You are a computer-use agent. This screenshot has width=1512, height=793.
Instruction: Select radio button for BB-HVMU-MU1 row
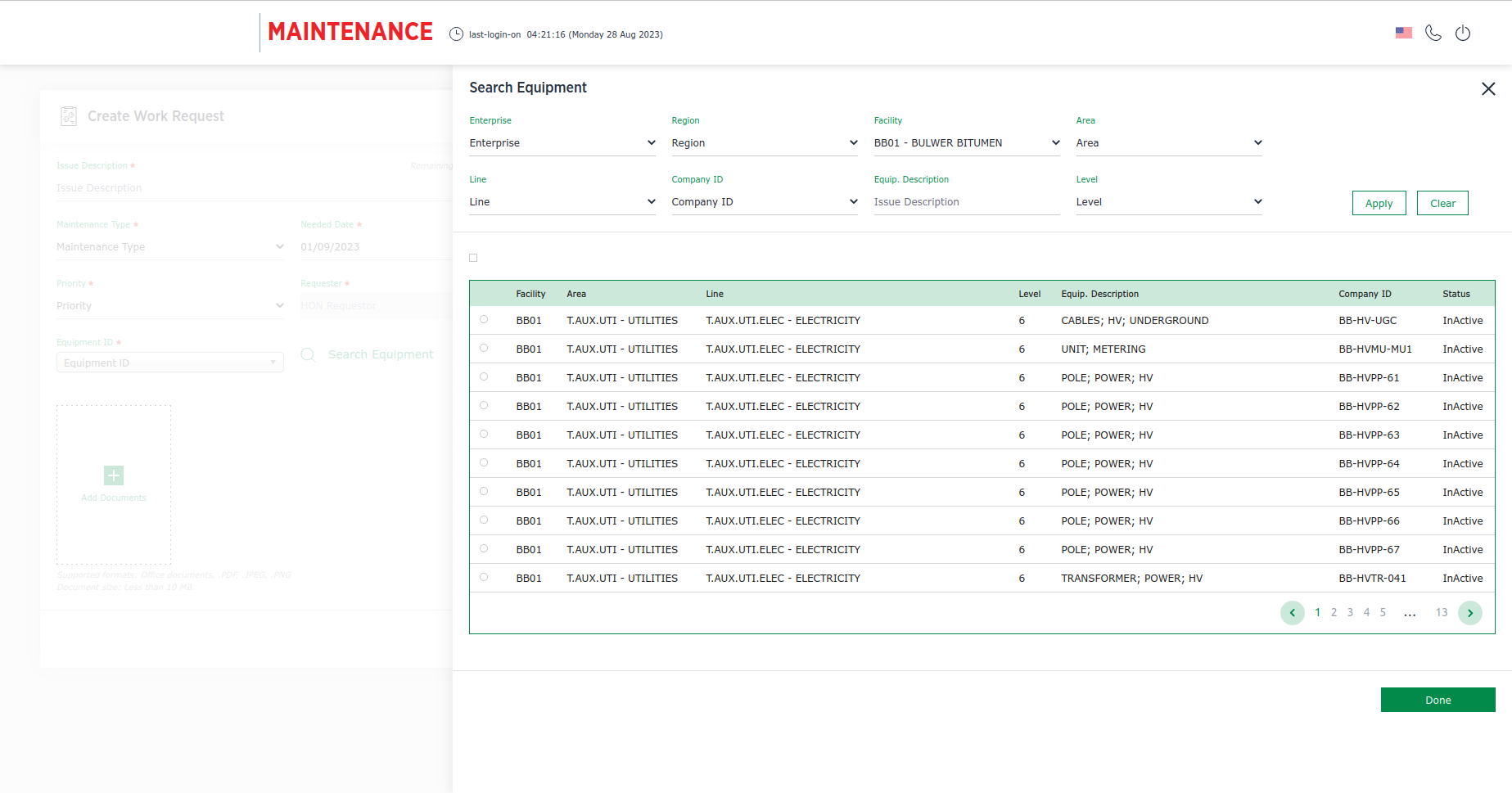pos(484,349)
